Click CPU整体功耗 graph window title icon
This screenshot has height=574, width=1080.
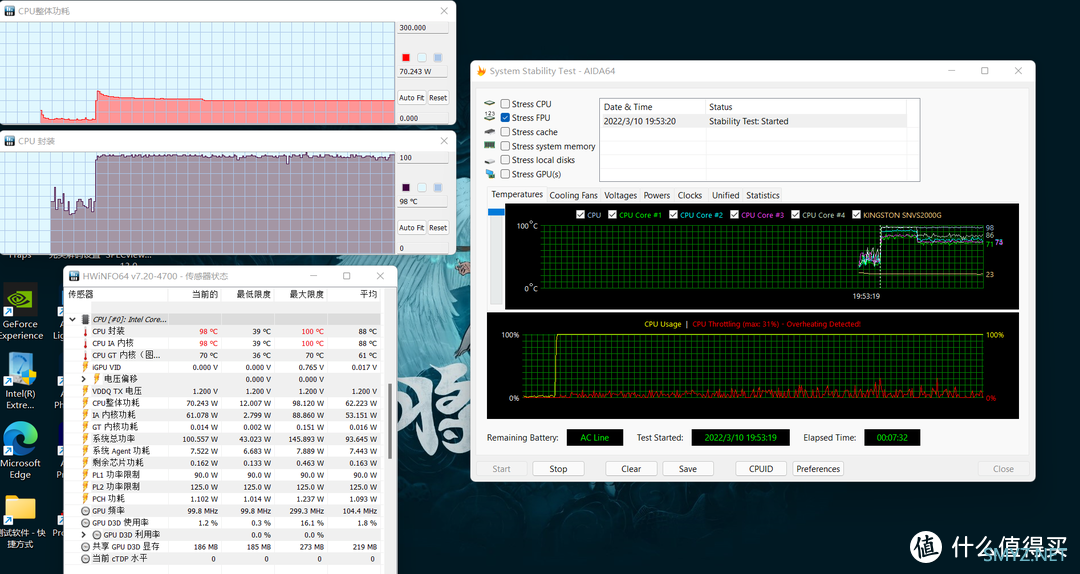pos(10,11)
